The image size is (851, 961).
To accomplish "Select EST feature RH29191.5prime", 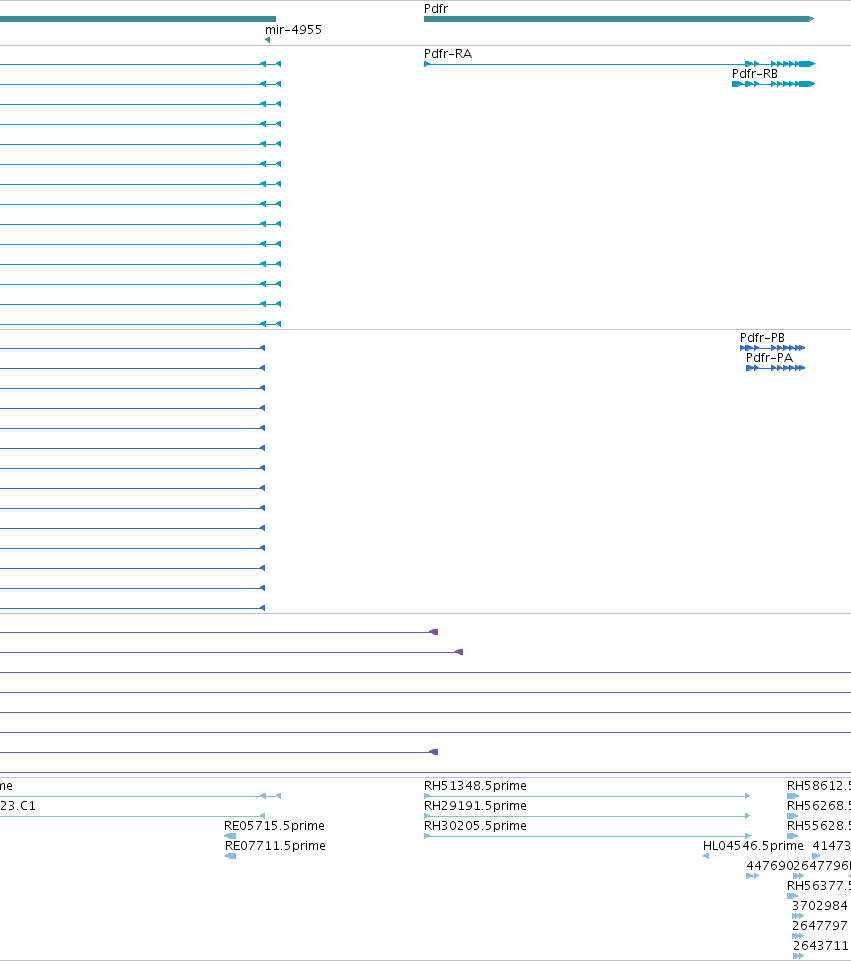I will [475, 805].
